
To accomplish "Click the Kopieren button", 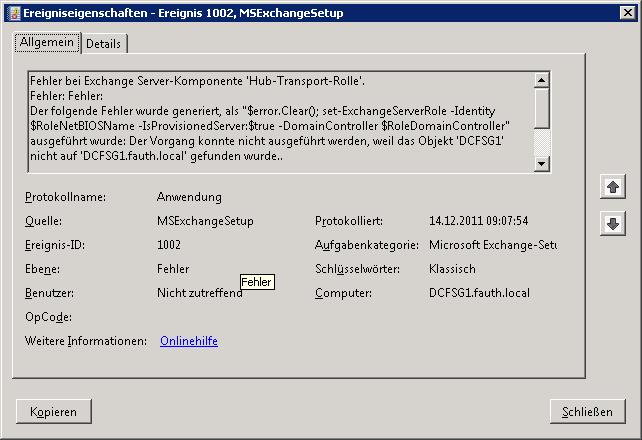I will coord(54,411).
